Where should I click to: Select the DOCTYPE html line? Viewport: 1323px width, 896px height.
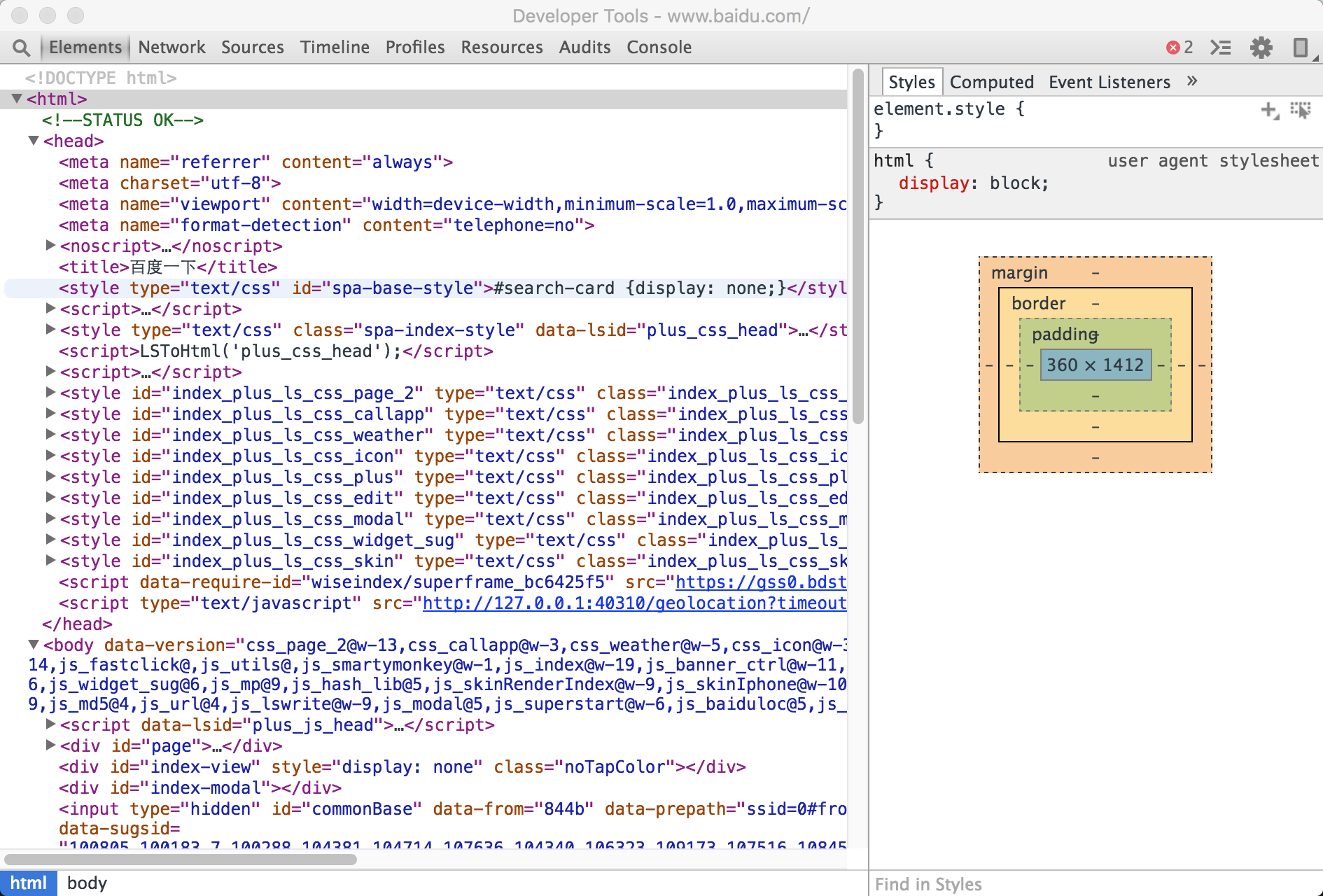pyautogui.click(x=101, y=78)
